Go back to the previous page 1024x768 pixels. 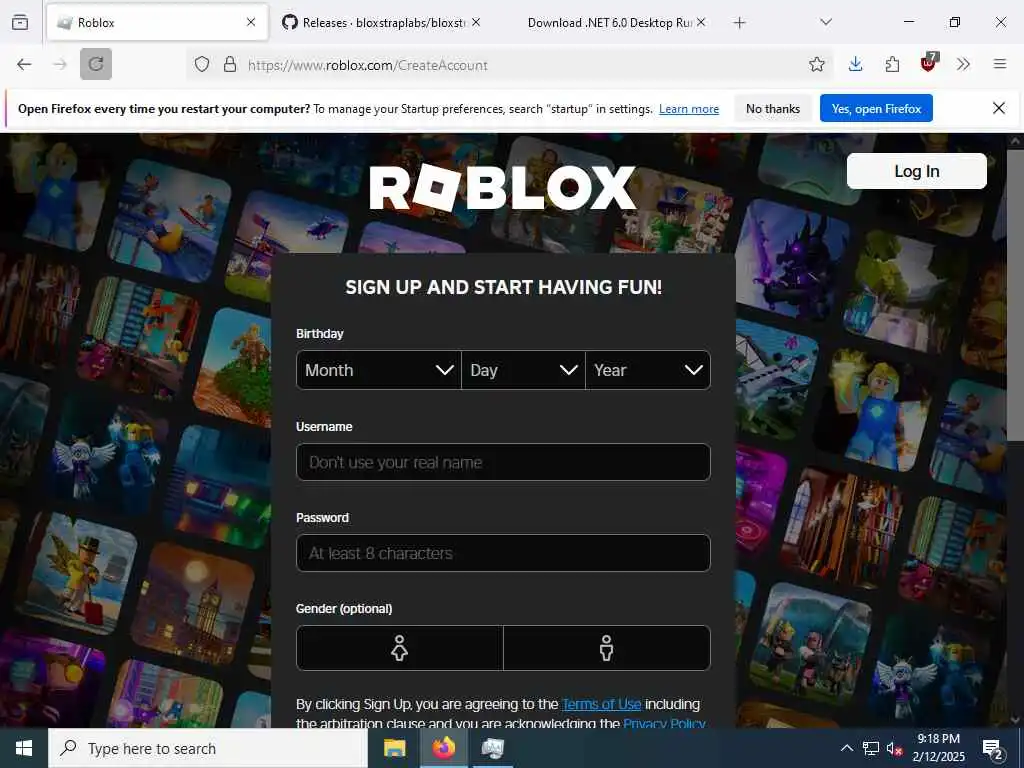coord(24,64)
